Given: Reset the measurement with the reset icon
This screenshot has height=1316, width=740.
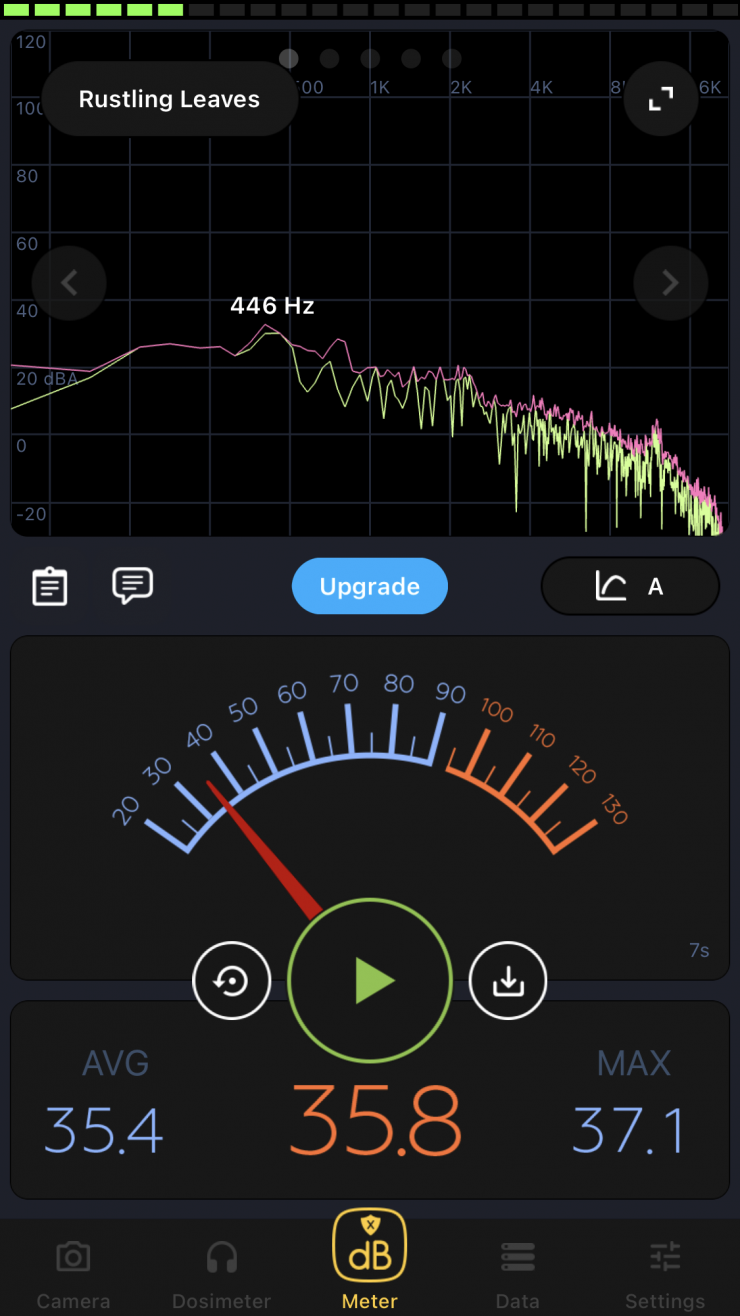Looking at the screenshot, I should click(x=232, y=981).
